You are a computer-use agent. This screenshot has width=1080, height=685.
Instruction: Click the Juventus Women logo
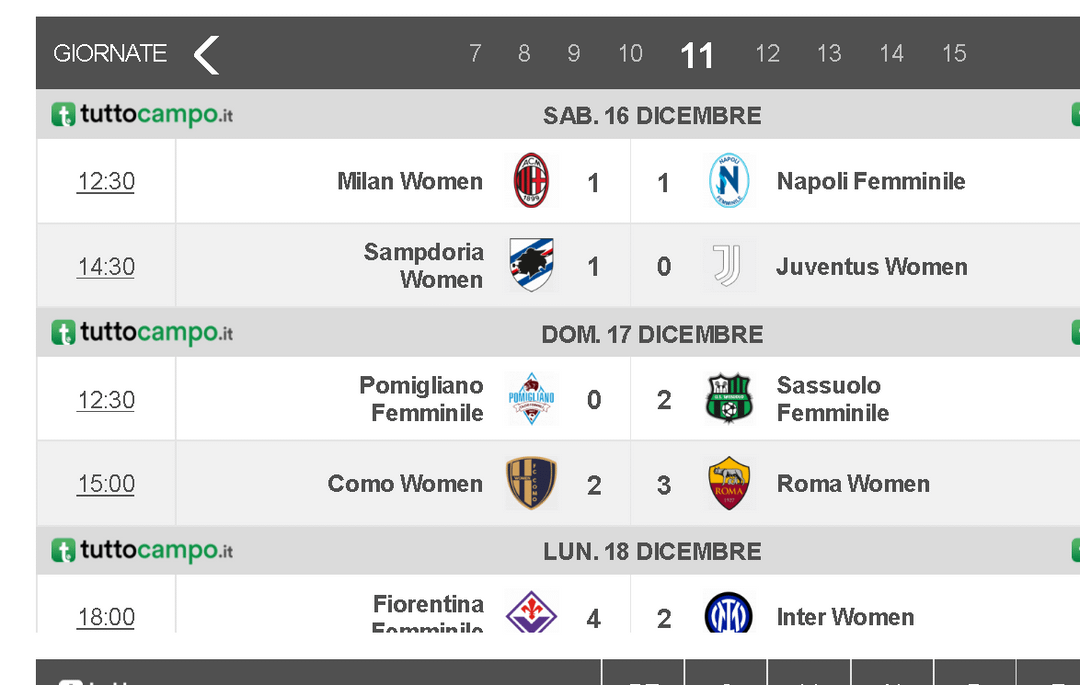tap(728, 266)
